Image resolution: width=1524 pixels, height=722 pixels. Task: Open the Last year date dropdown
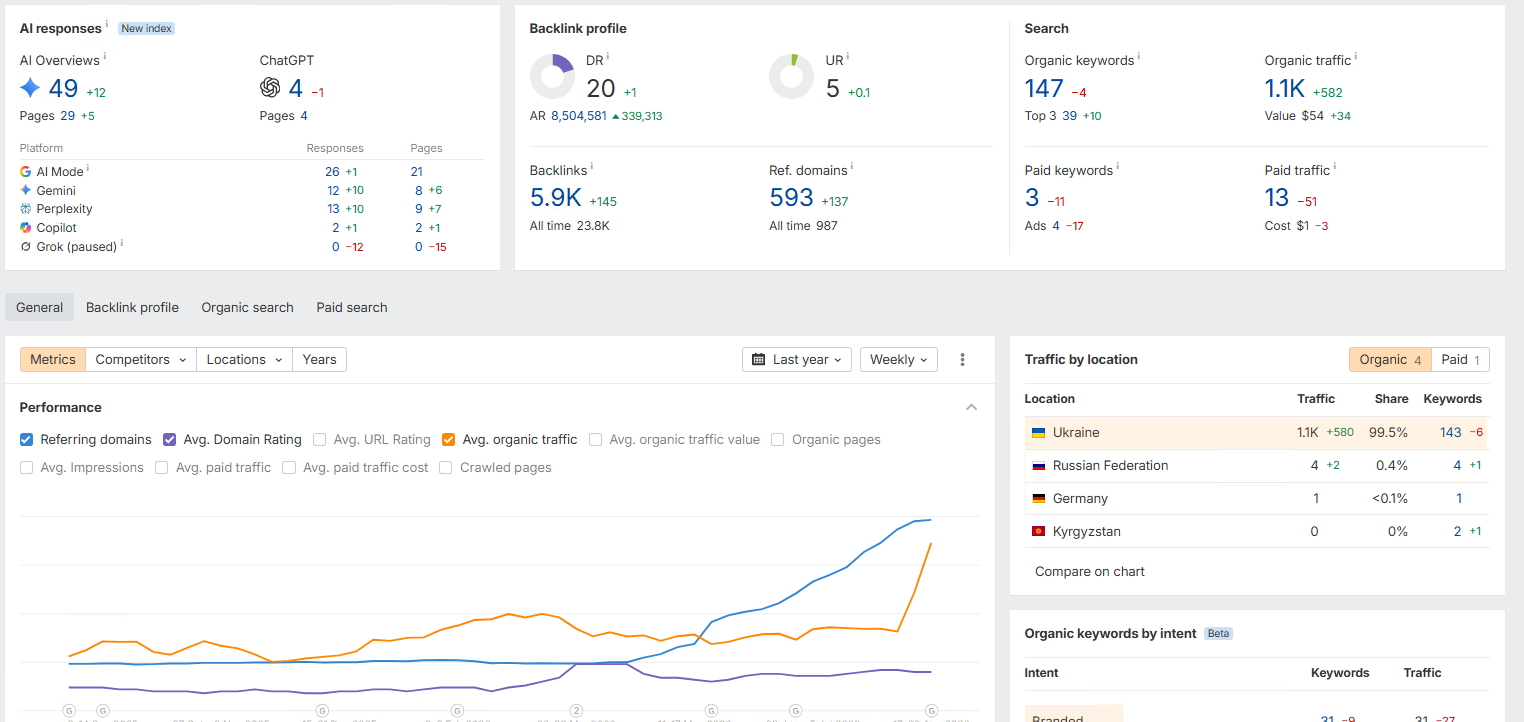pyautogui.click(x=797, y=360)
